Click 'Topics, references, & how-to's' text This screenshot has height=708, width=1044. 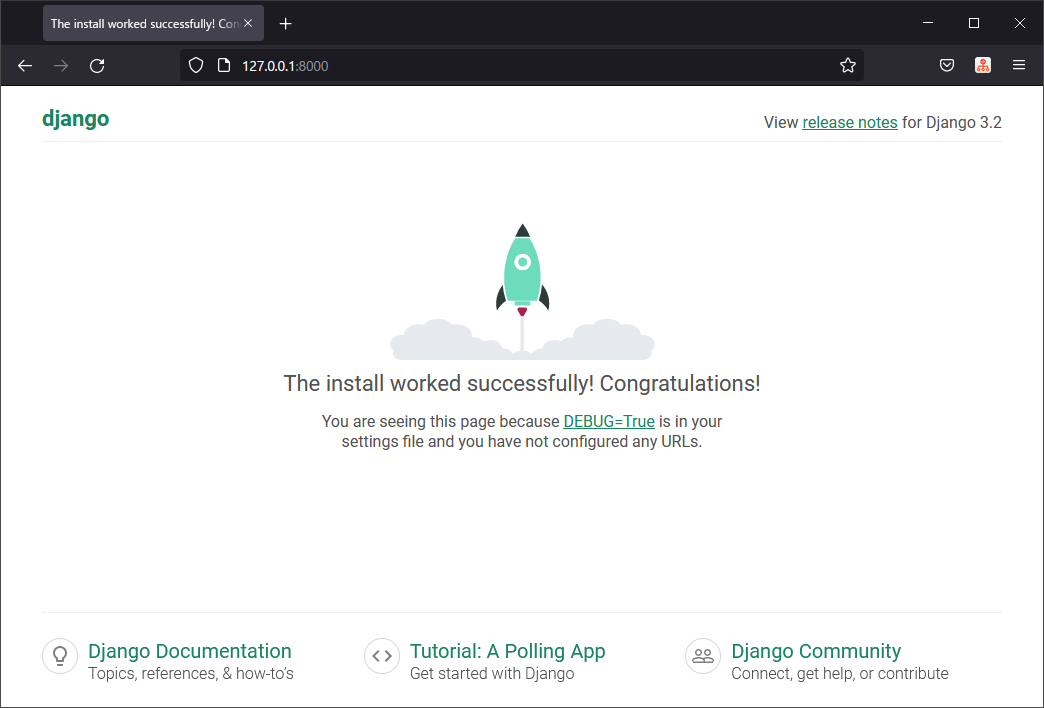coord(190,673)
